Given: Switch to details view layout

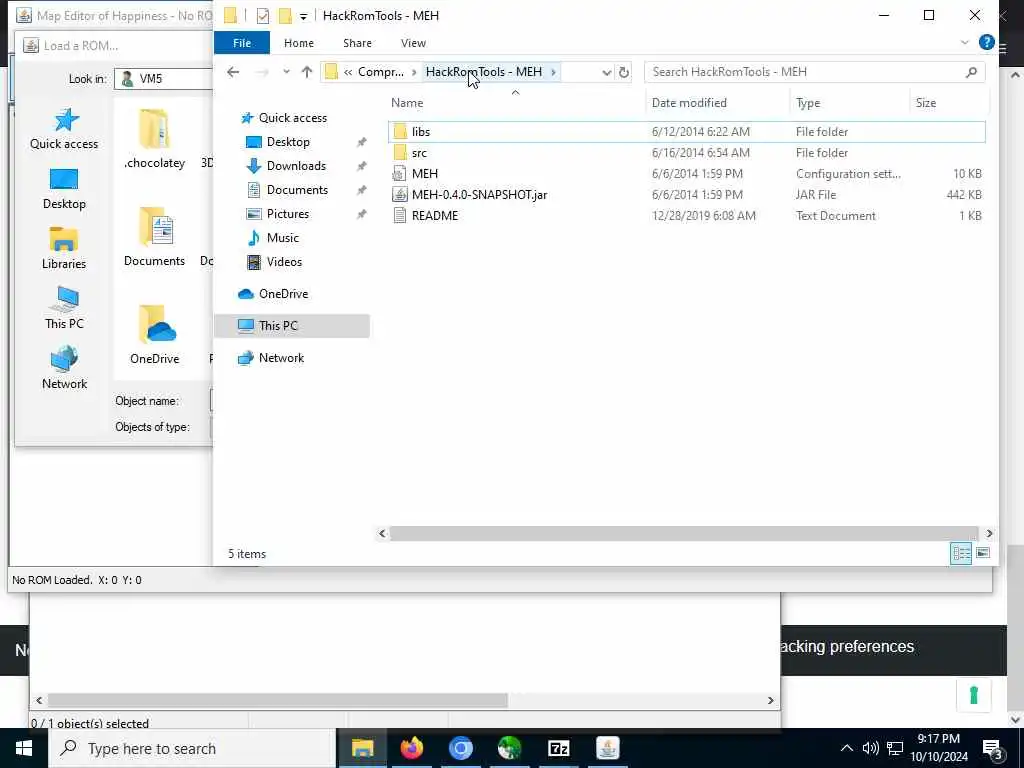Looking at the screenshot, I should (961, 553).
